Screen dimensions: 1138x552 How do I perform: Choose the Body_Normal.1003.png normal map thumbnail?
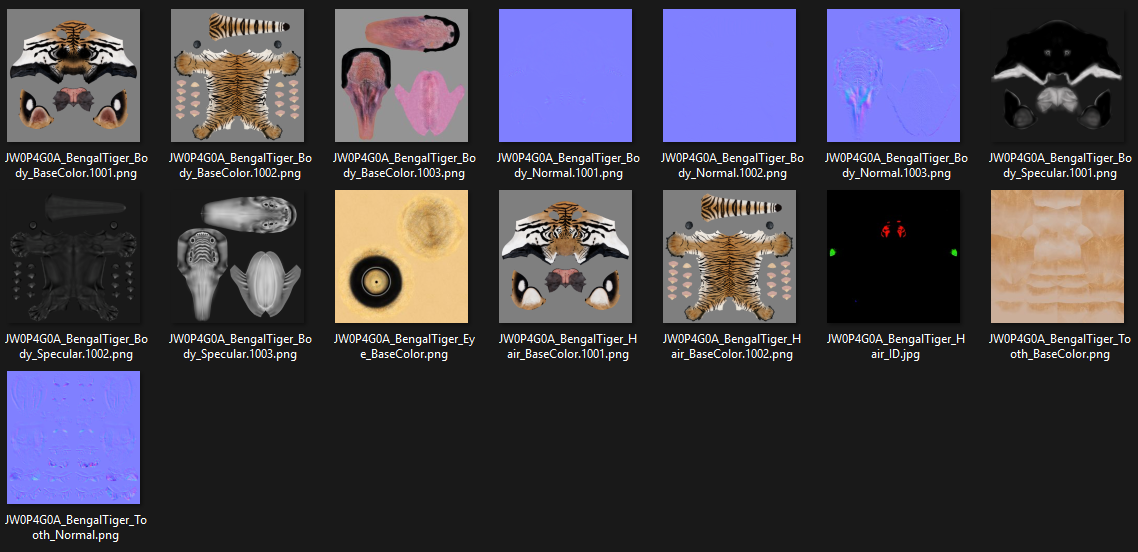click(x=893, y=75)
